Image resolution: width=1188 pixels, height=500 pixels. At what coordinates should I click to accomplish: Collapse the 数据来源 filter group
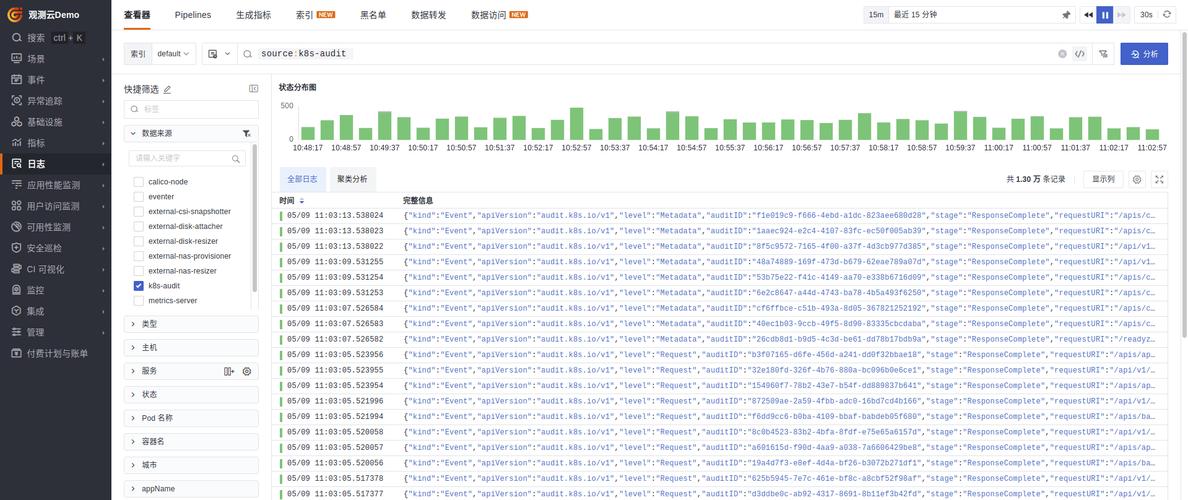pos(133,133)
